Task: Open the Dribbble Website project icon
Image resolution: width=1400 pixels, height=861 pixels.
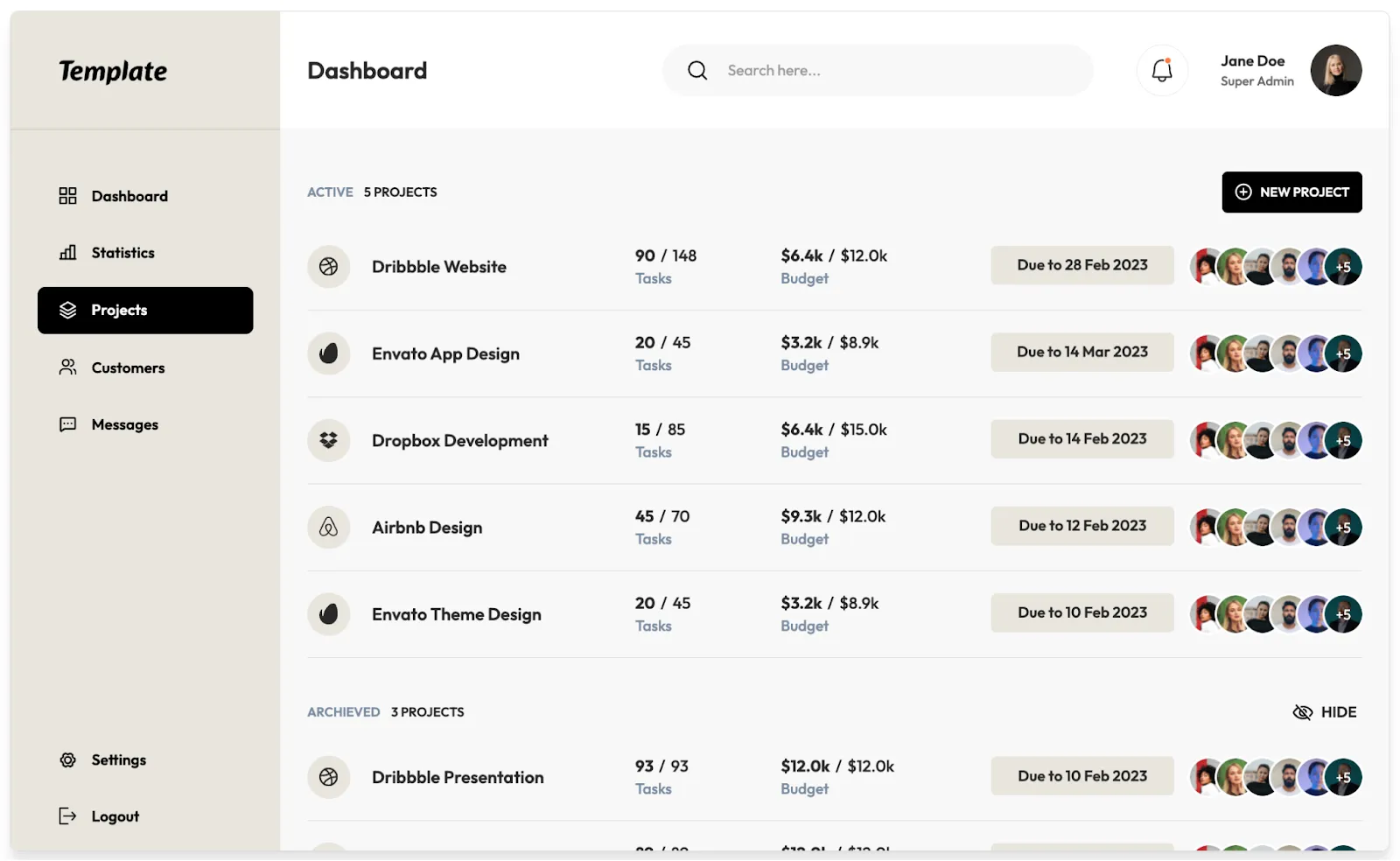Action: click(x=328, y=266)
